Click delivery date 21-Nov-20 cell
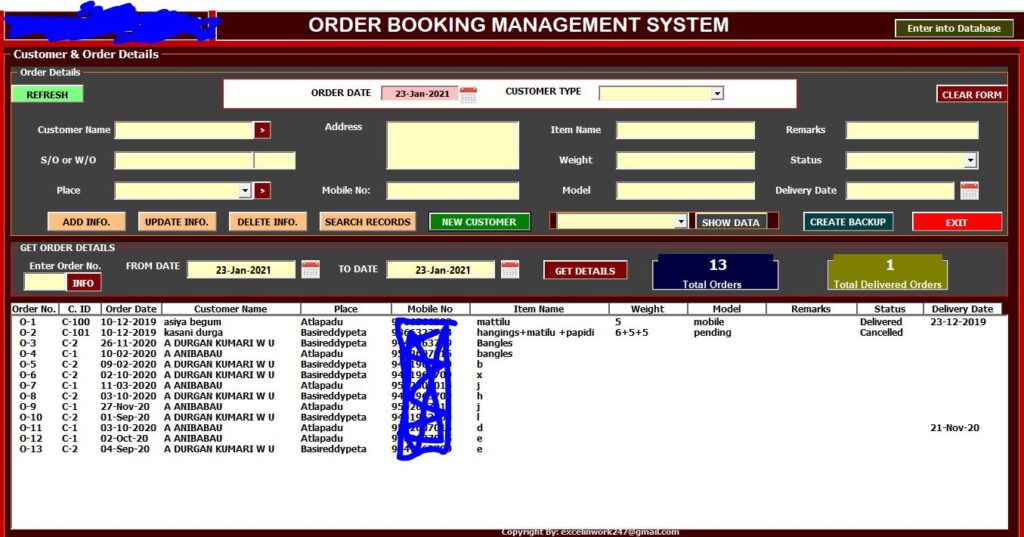The image size is (1024, 537). tap(955, 428)
